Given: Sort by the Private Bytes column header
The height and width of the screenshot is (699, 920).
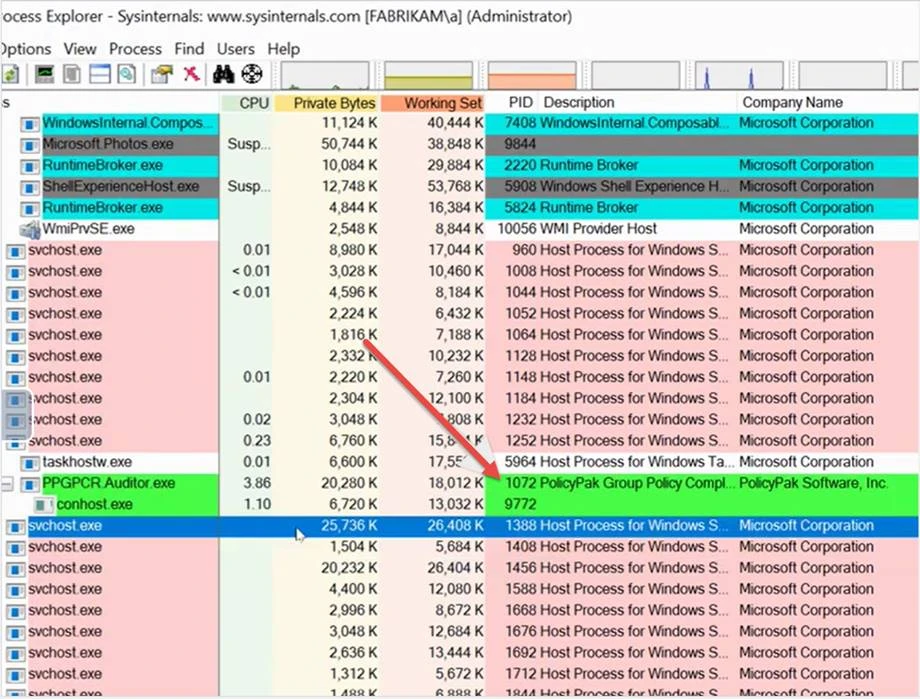Looking at the screenshot, I should 334,103.
